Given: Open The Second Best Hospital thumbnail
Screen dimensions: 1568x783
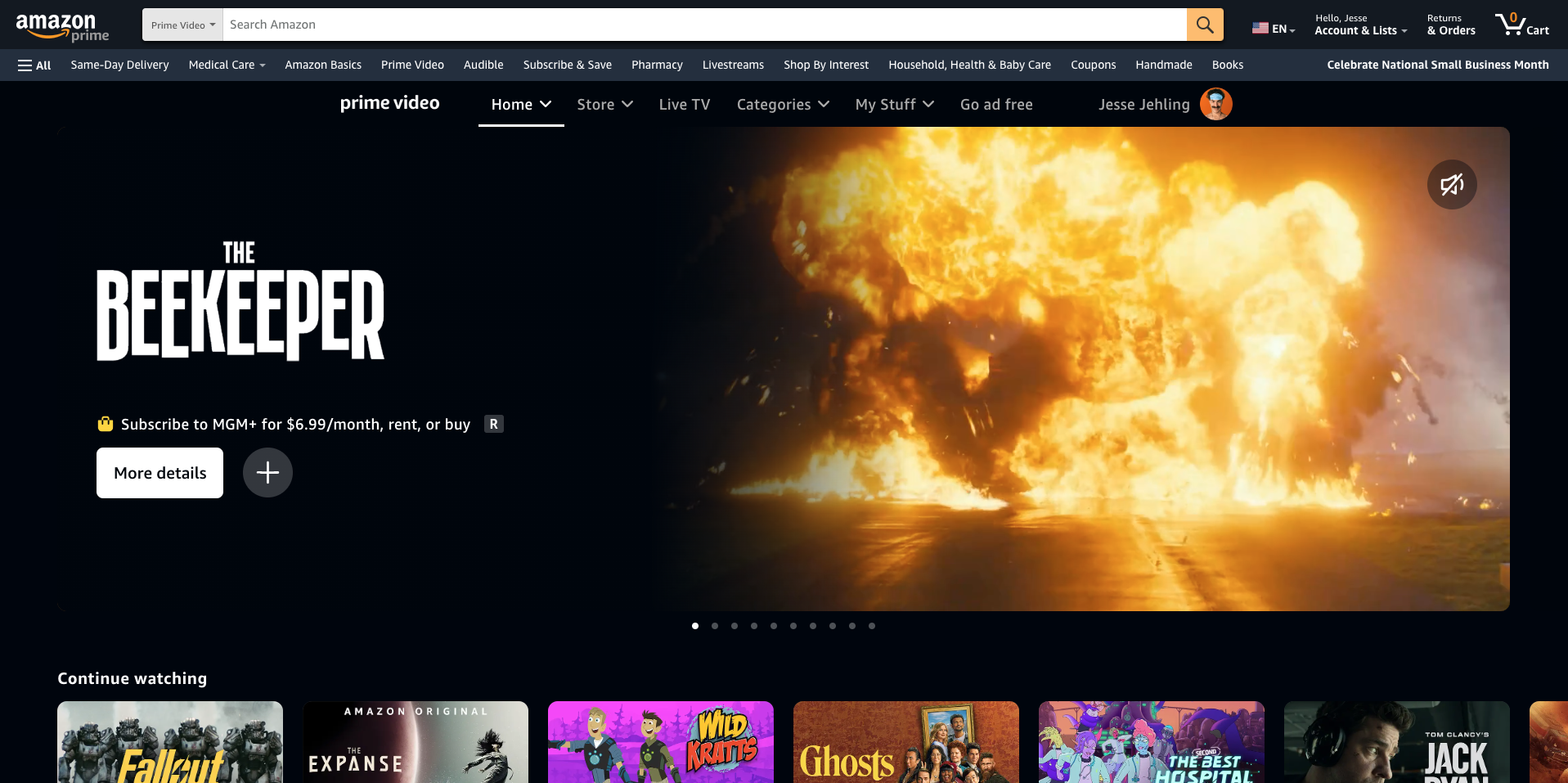Looking at the screenshot, I should 1152,742.
